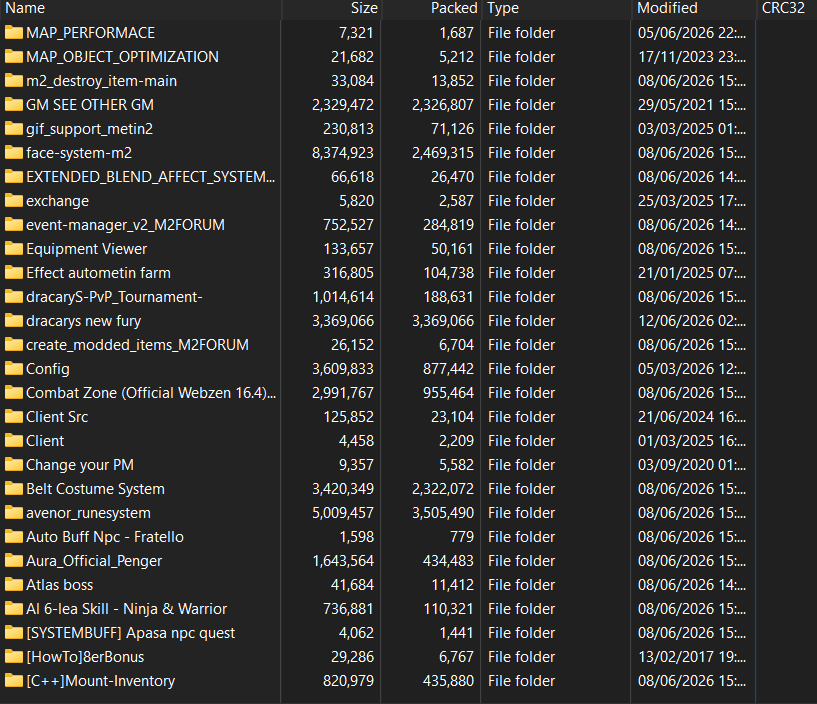Click the size value 8,374,923
The width and height of the screenshot is (817, 704).
343,153
